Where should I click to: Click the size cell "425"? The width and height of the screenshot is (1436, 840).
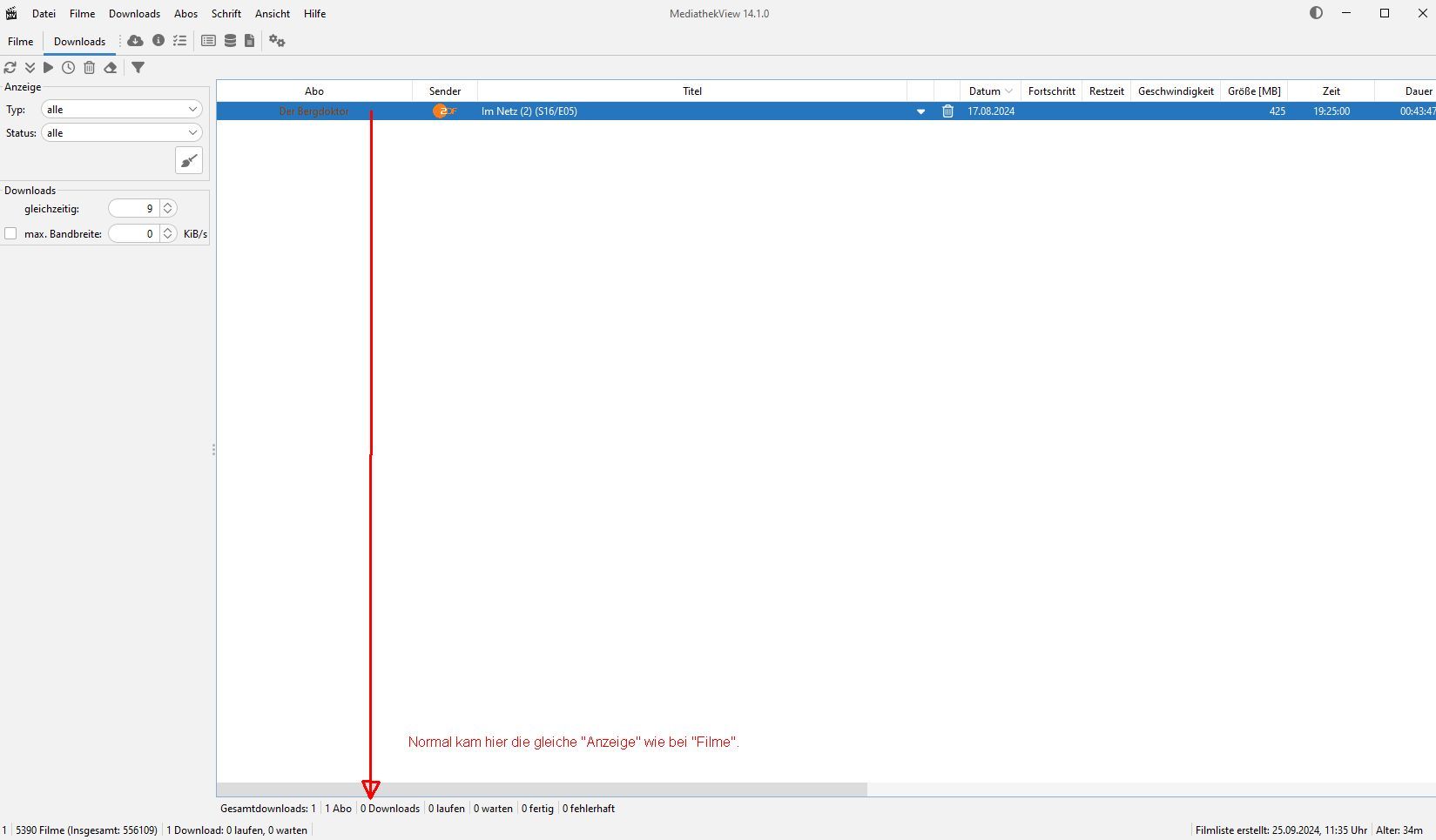[1254, 111]
